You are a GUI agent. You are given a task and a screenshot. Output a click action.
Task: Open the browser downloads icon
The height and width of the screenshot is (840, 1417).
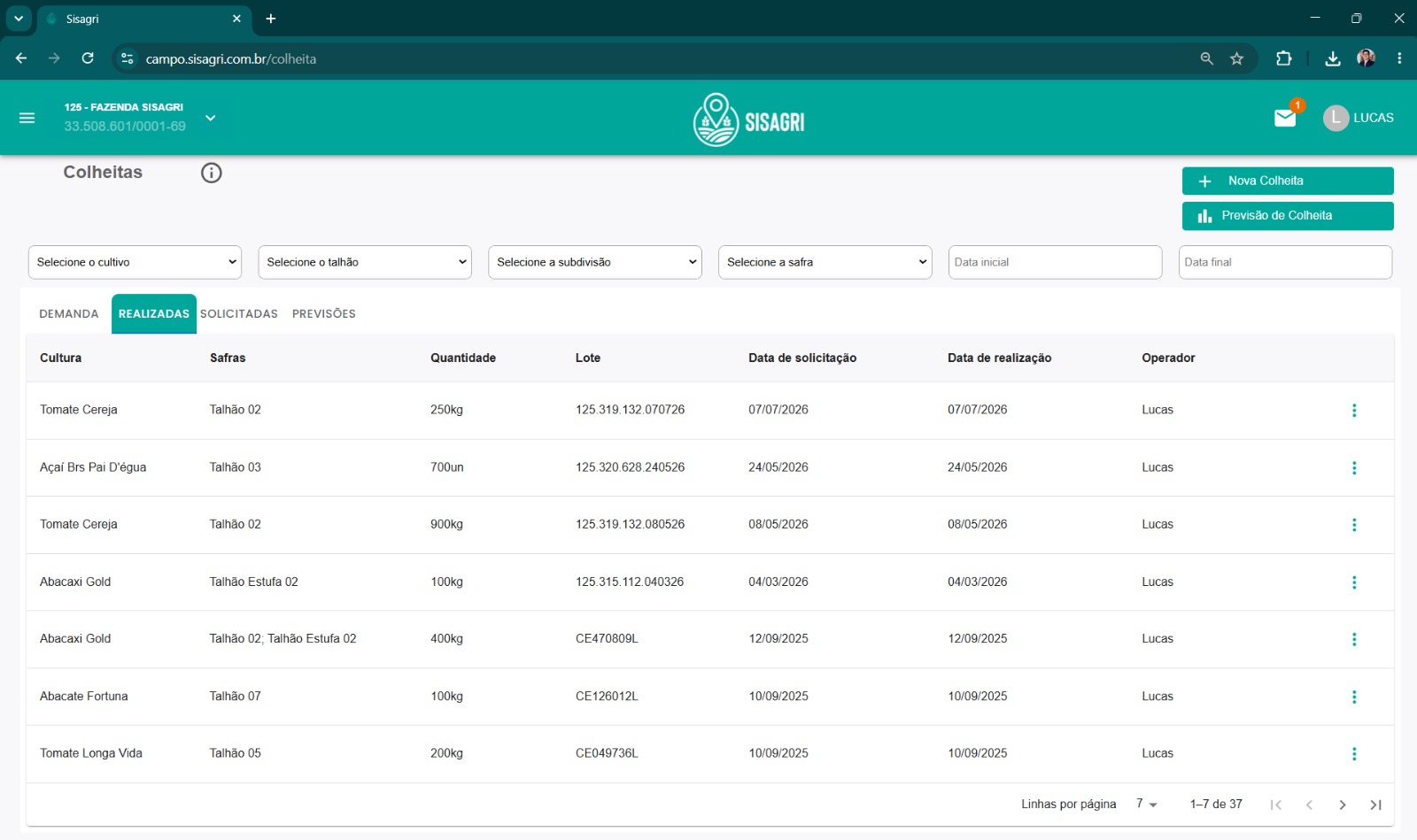tap(1332, 58)
